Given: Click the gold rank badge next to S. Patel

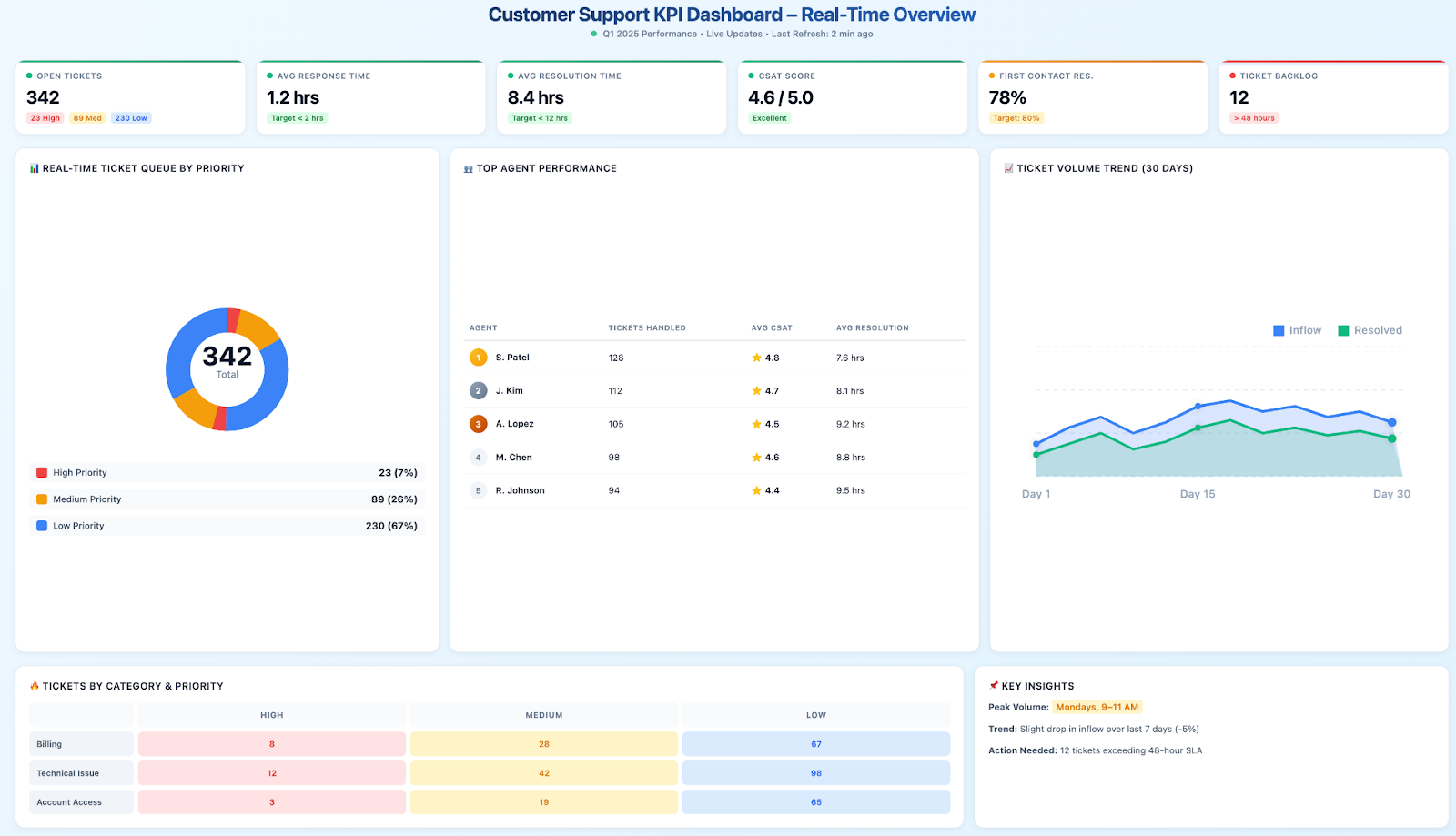Looking at the screenshot, I should tap(479, 357).
